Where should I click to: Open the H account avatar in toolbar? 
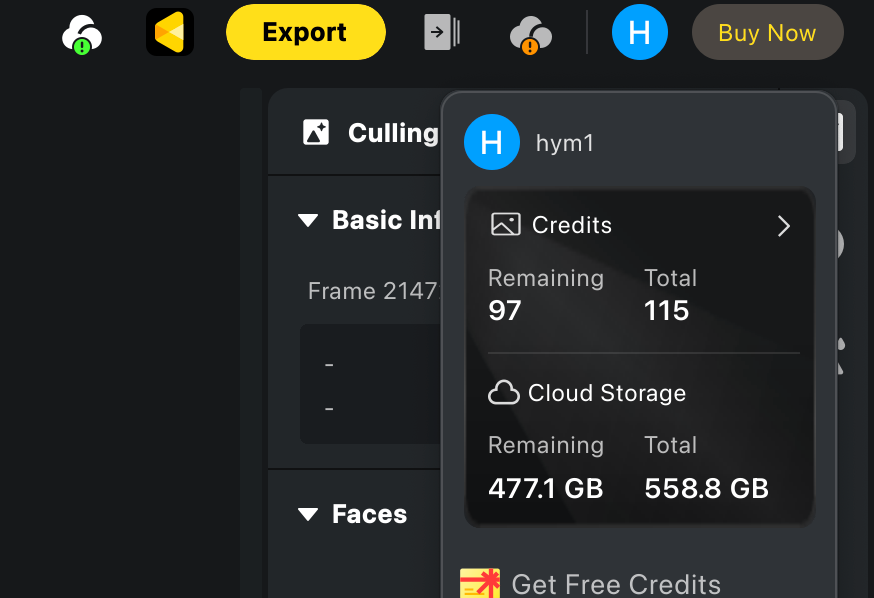click(x=639, y=32)
